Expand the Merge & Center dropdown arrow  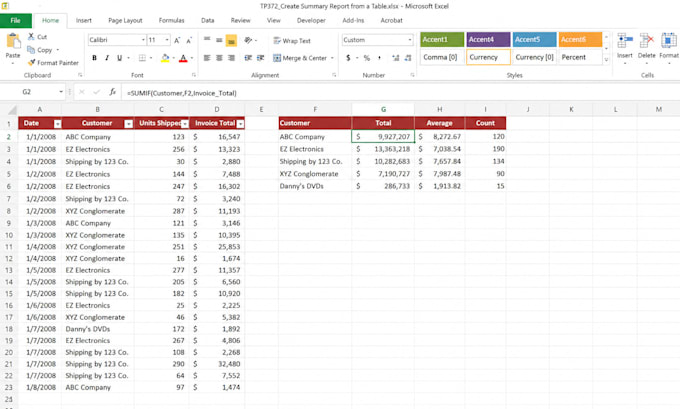click(332, 58)
